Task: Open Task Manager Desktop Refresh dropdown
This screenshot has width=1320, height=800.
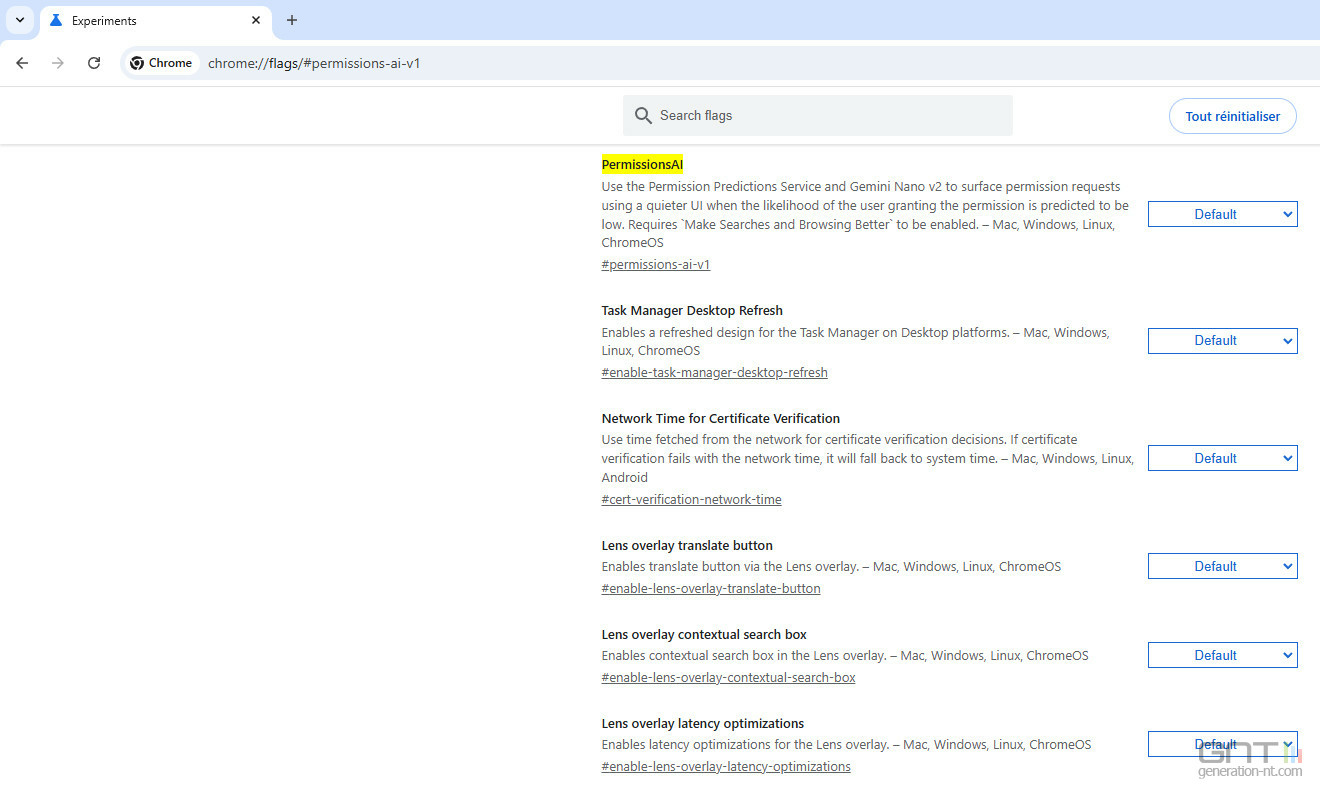Action: pyautogui.click(x=1222, y=340)
